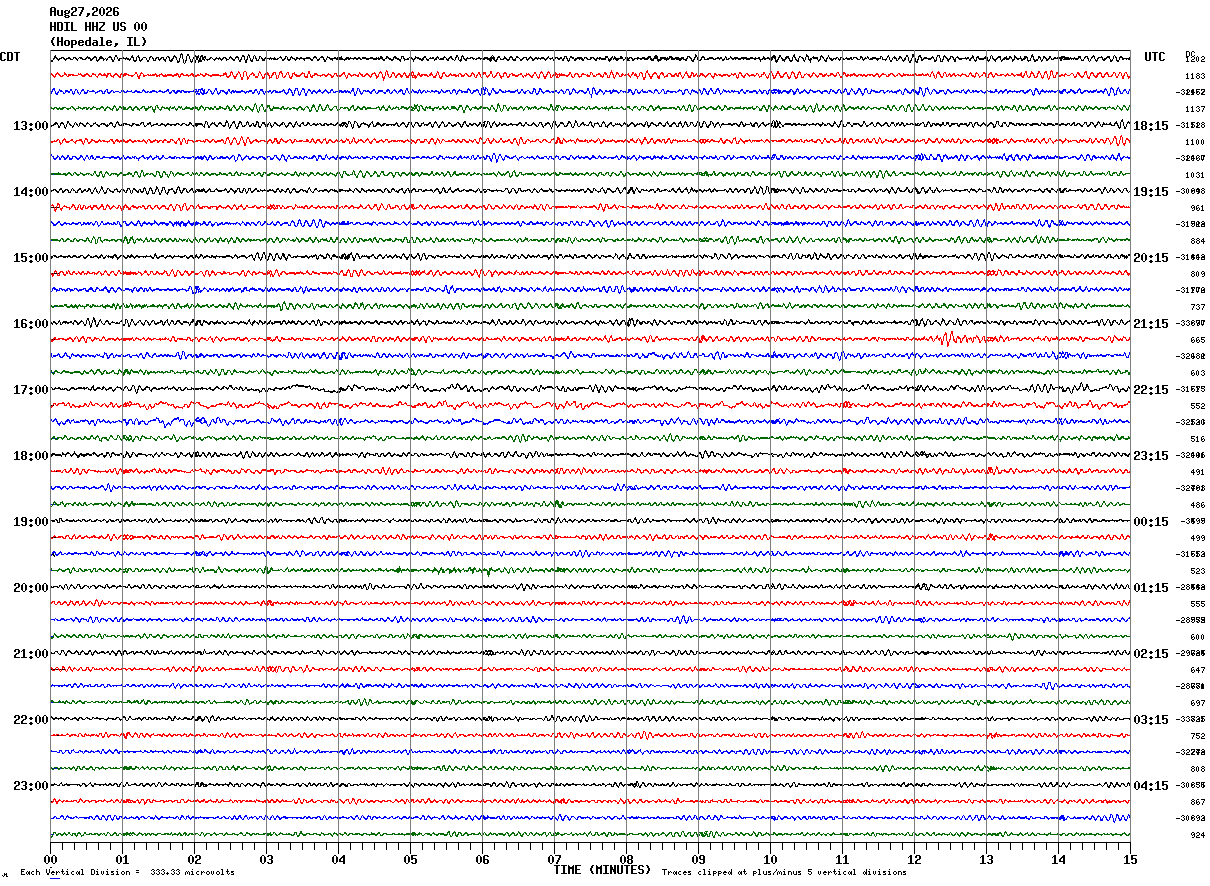Click the 20:00 CDT row label

[x=30, y=588]
